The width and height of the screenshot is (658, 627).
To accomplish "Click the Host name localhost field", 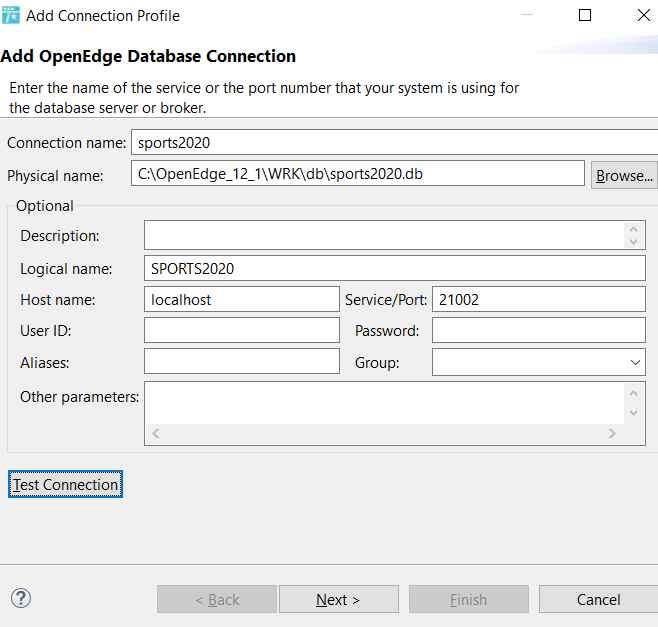I will click(x=242, y=299).
